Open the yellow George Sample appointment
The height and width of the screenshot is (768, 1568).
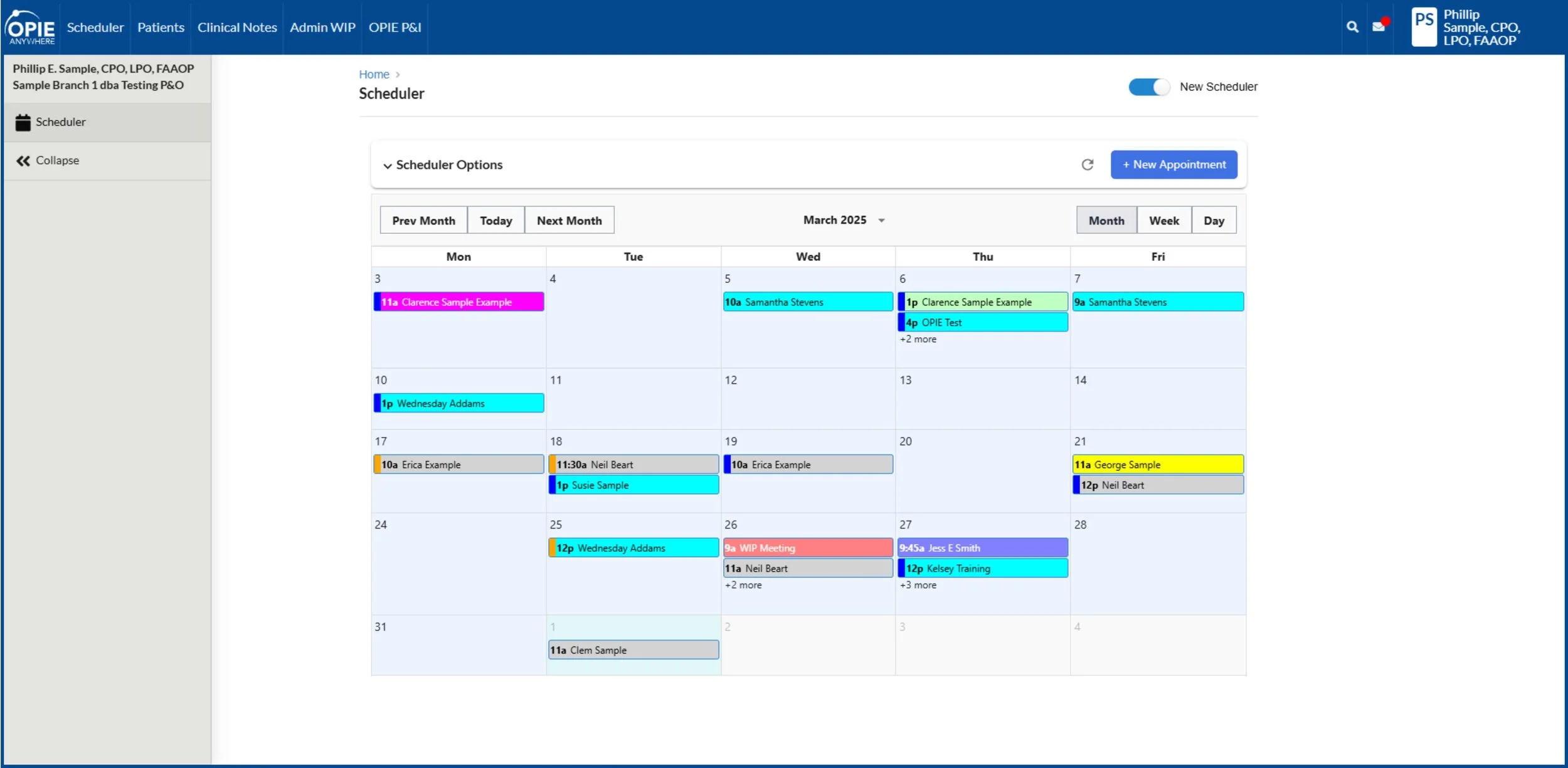point(1157,465)
